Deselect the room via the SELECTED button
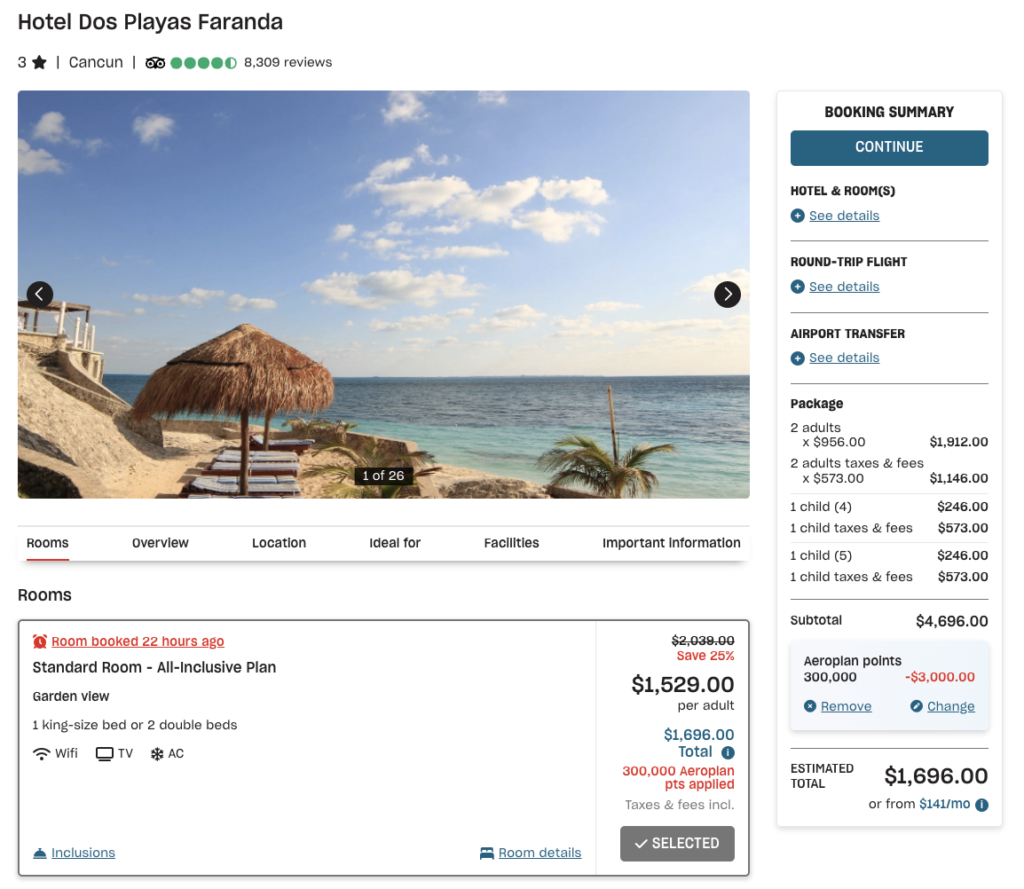 click(677, 843)
